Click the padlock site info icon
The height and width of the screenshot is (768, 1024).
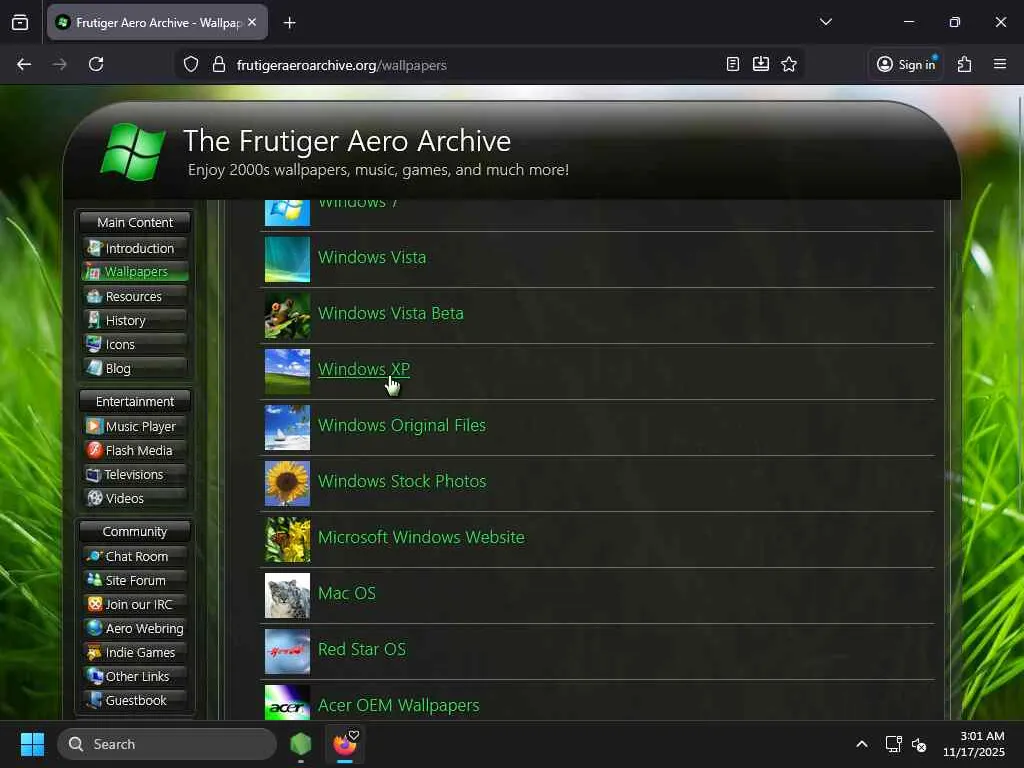click(x=219, y=65)
